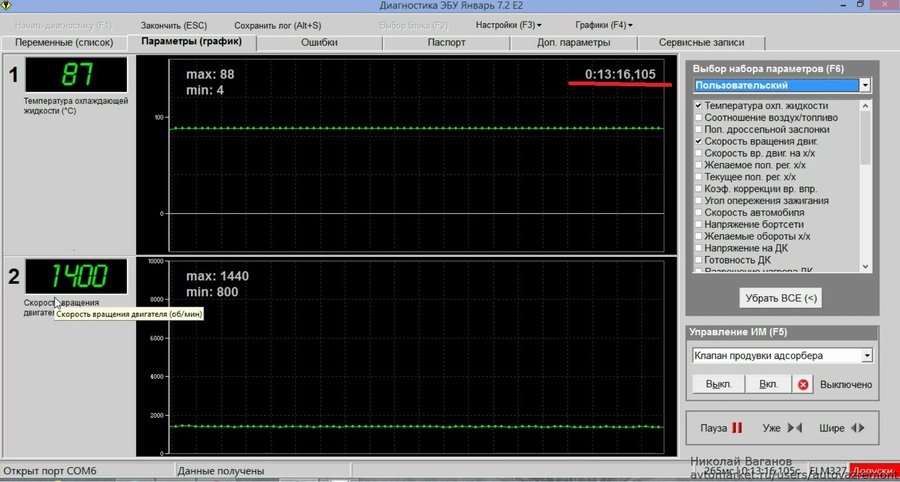Check Желаемое пол. рег. х/х
The height and width of the screenshot is (482, 900).
click(699, 165)
